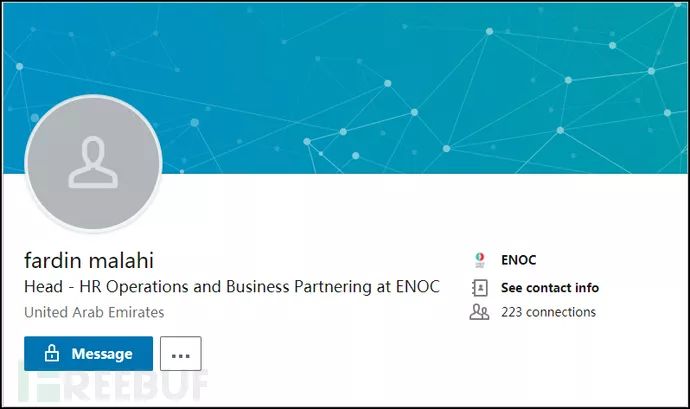
Task: Open the three-dots More actions menu
Action: (181, 354)
